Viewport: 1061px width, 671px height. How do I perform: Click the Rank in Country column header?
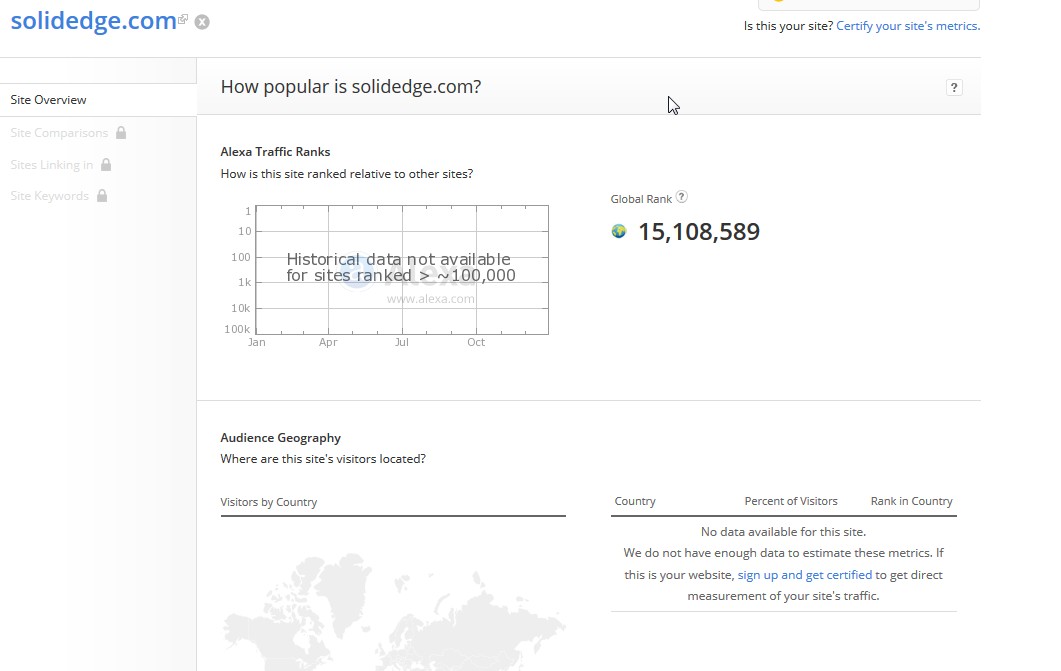pos(911,501)
